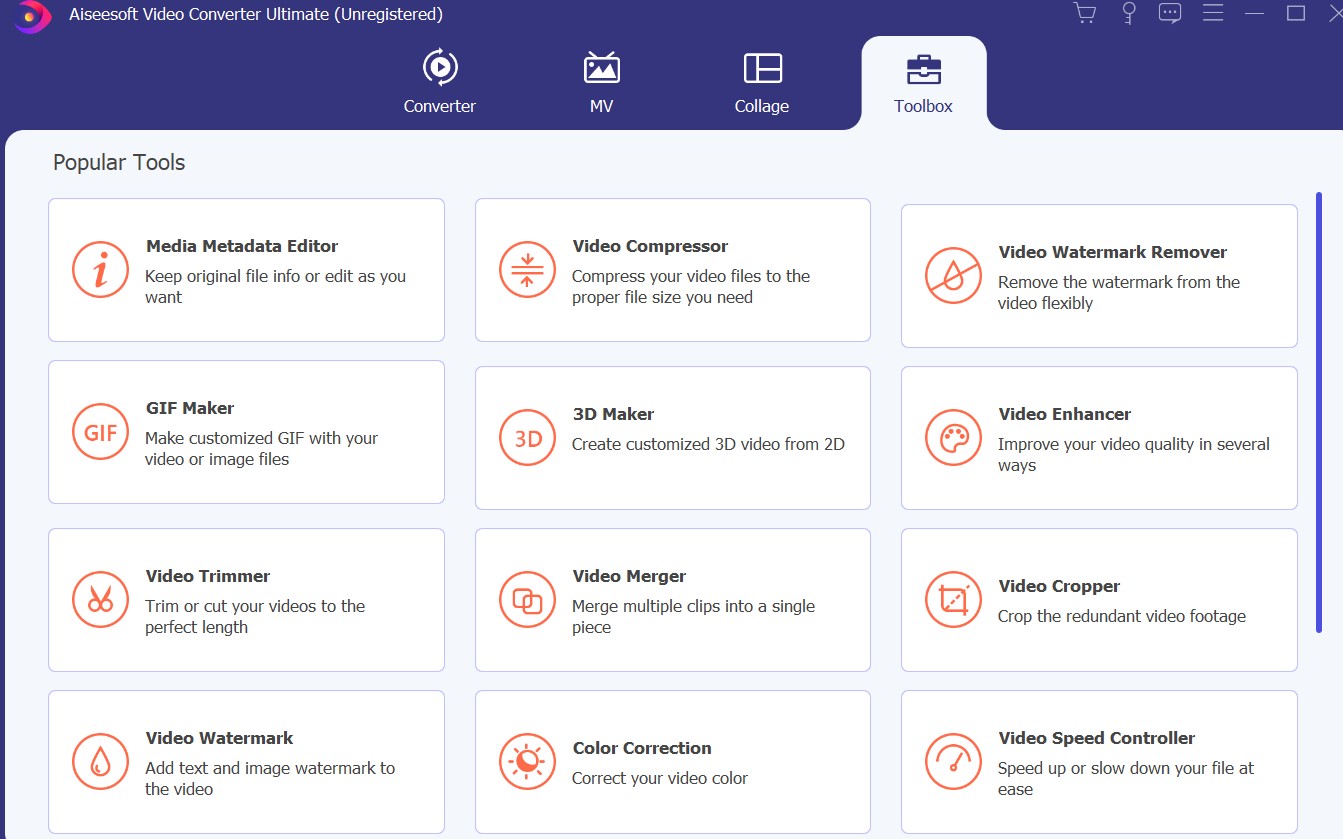The height and width of the screenshot is (839, 1343).
Task: Open Media Metadata Editor title
Action: pos(242,246)
